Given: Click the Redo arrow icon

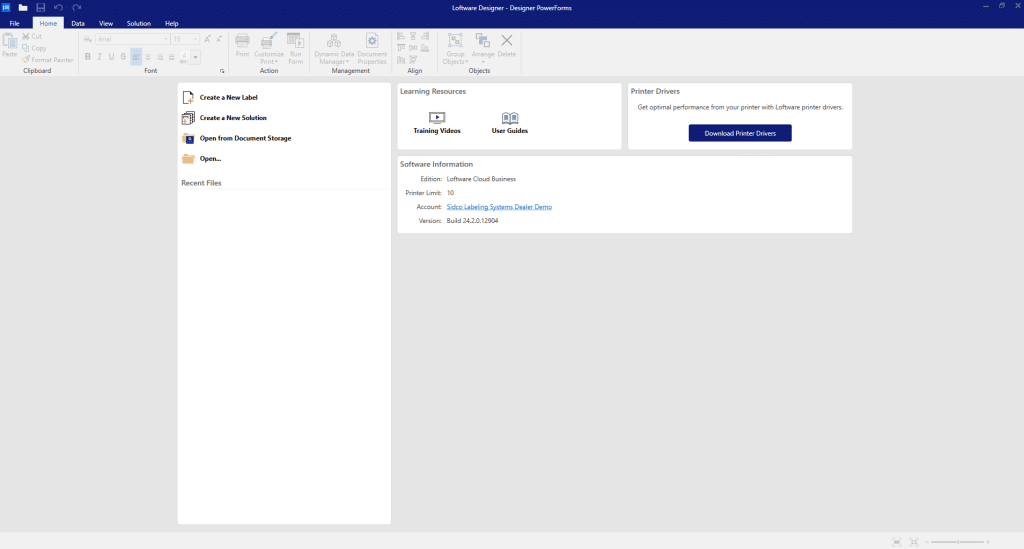Looking at the screenshot, I should tap(76, 7).
